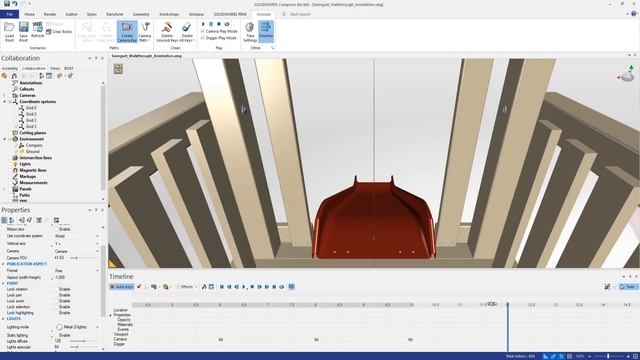The image size is (640, 360).
Task: Click the timeline Loop mode icon
Action: pyautogui.click(x=282, y=287)
